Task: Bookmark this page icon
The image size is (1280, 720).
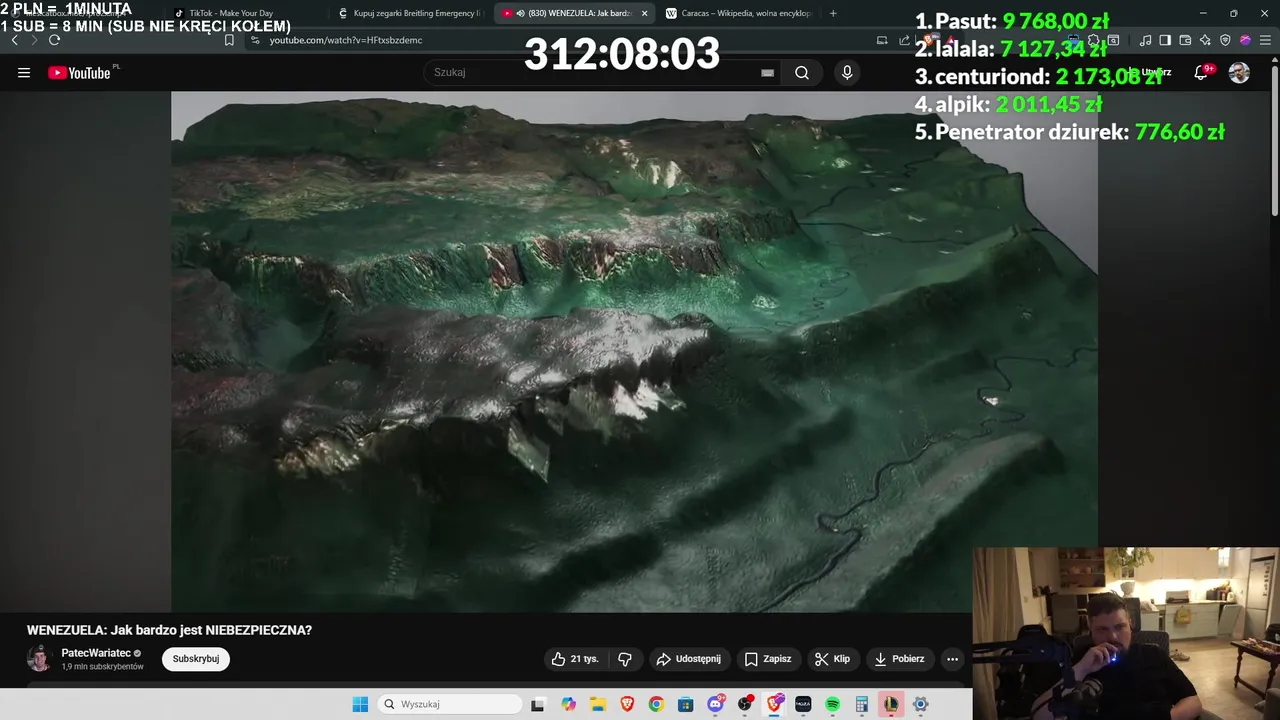Action: click(229, 40)
